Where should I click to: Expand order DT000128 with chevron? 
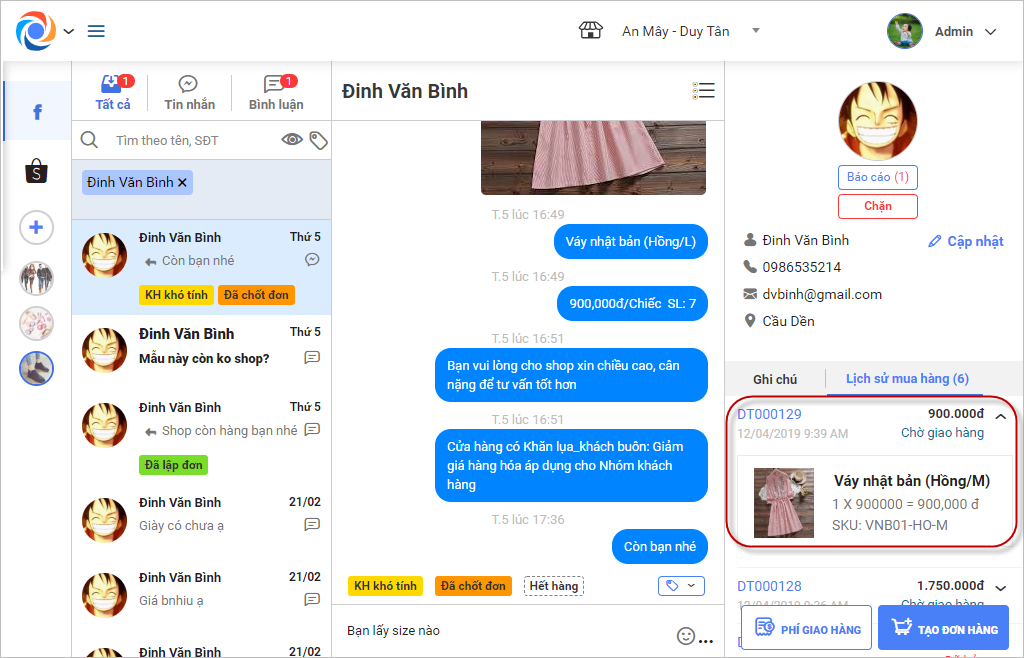(1000, 588)
